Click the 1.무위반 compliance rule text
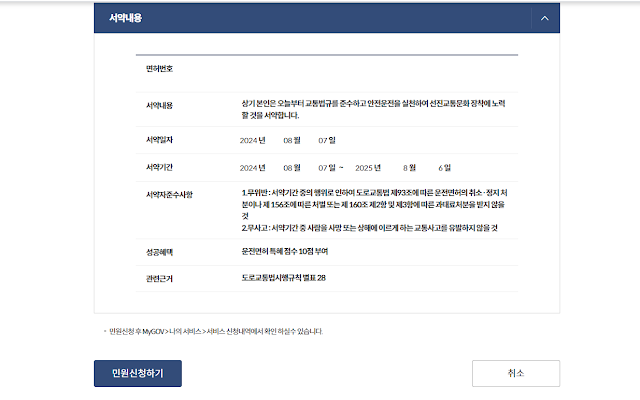Screen dimensions: 640x400 [374, 204]
